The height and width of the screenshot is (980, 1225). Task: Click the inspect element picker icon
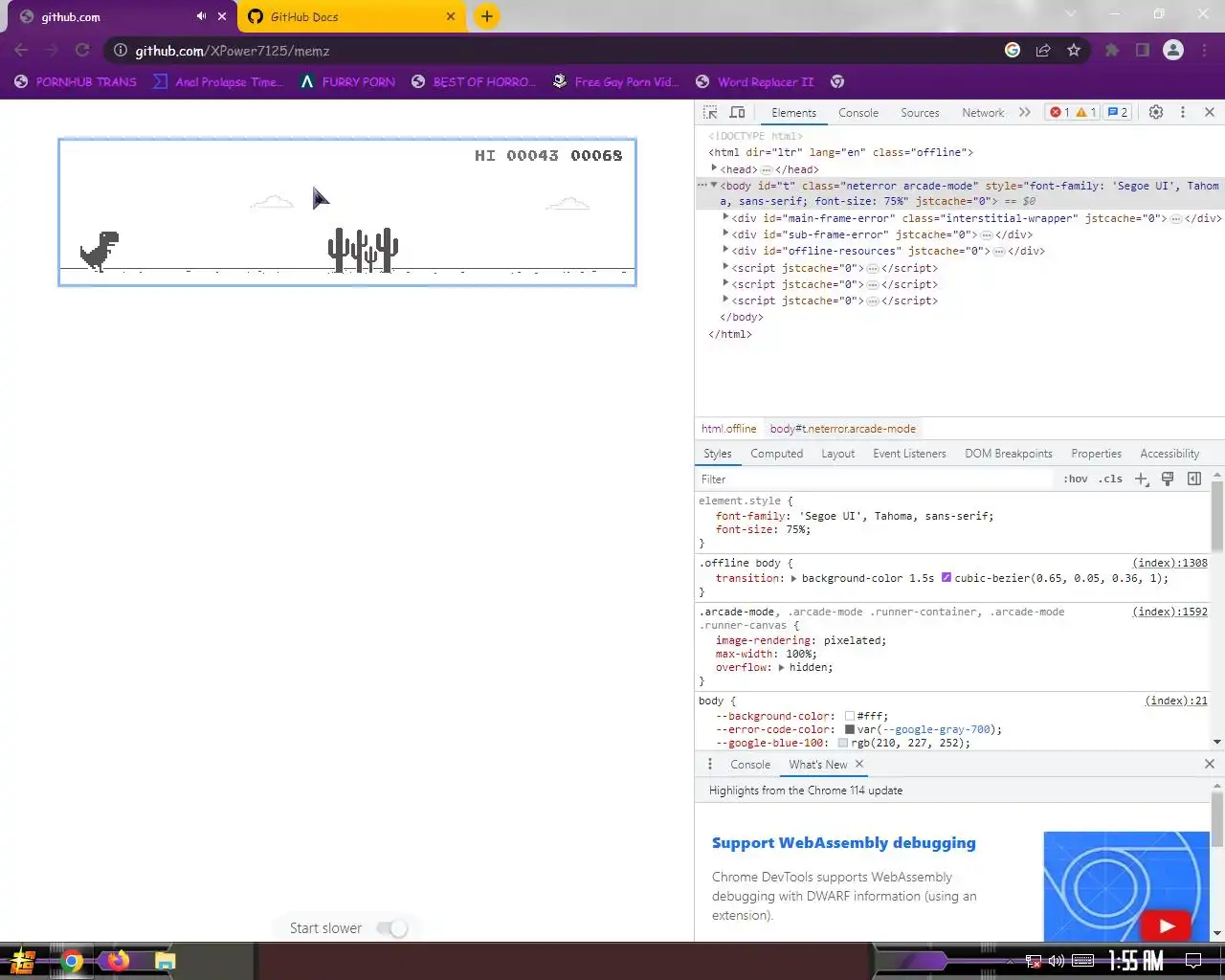(x=710, y=112)
